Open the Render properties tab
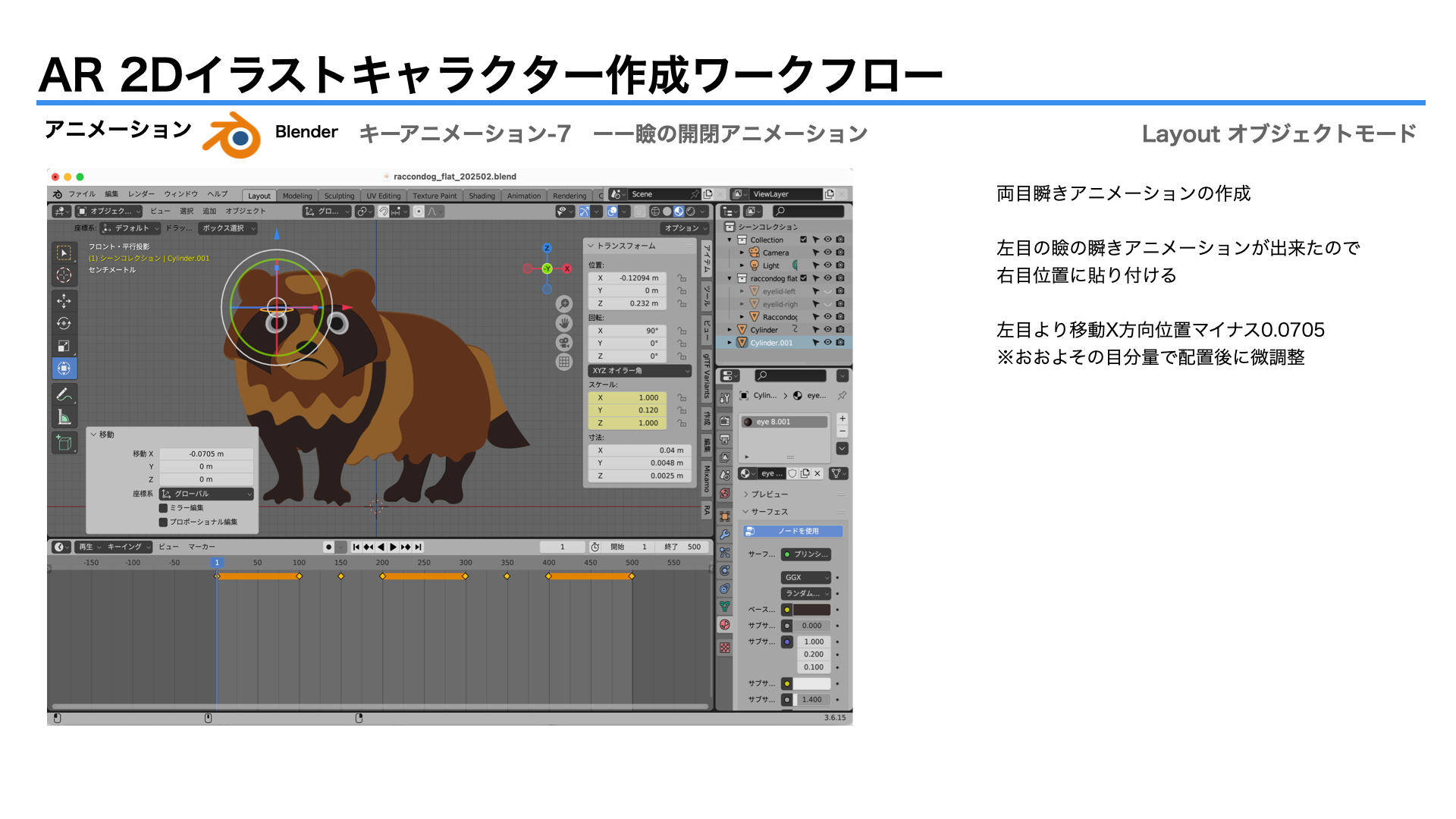The width and height of the screenshot is (1456, 819). [x=725, y=421]
